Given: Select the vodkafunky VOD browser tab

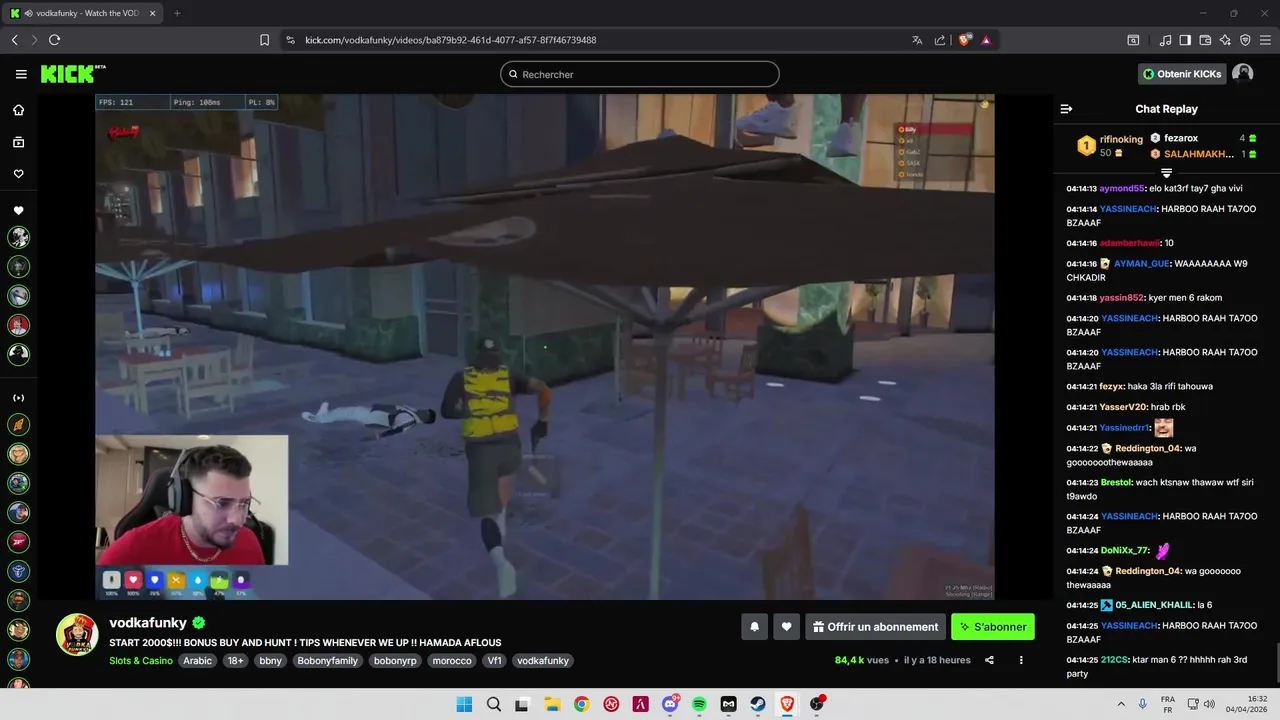Looking at the screenshot, I should pos(82,13).
